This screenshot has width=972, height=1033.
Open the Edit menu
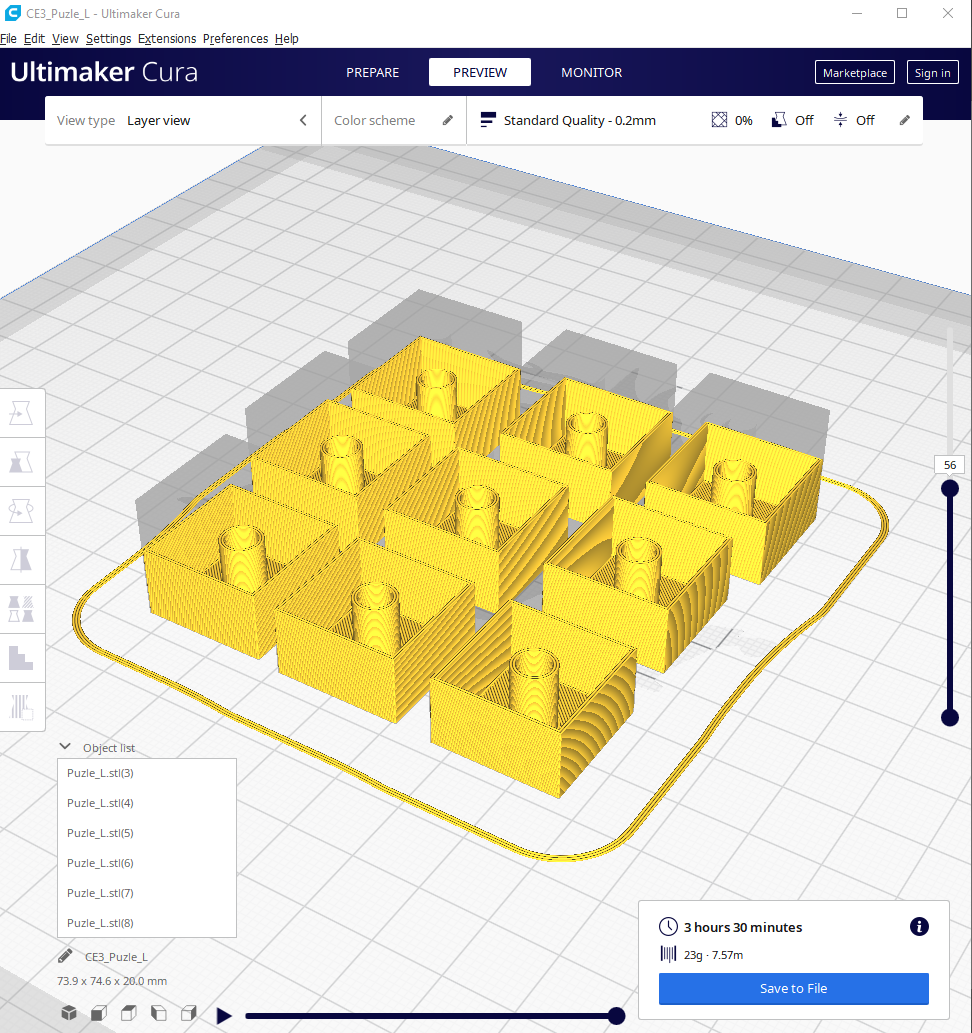pyautogui.click(x=34, y=38)
